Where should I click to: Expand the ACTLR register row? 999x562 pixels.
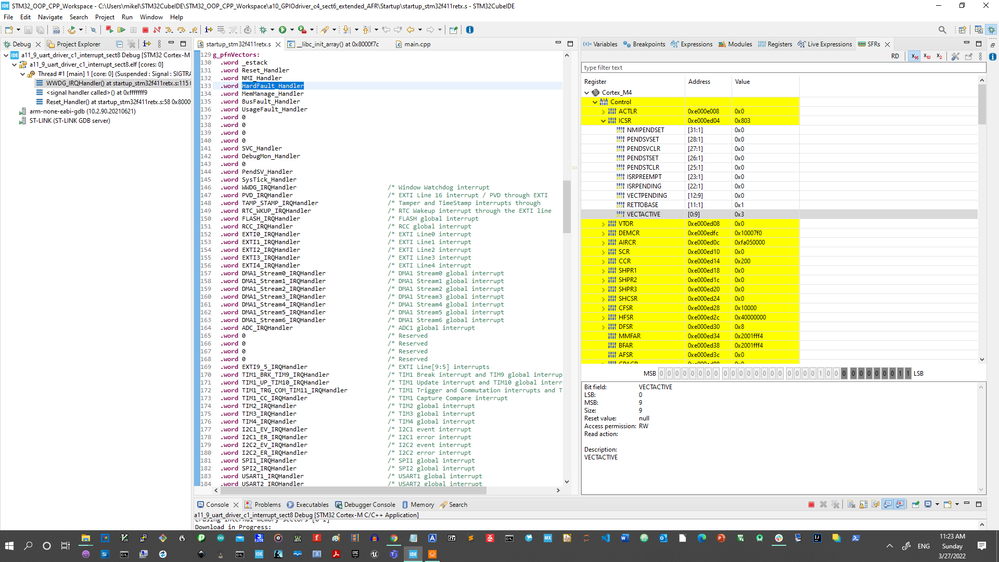pyautogui.click(x=603, y=111)
